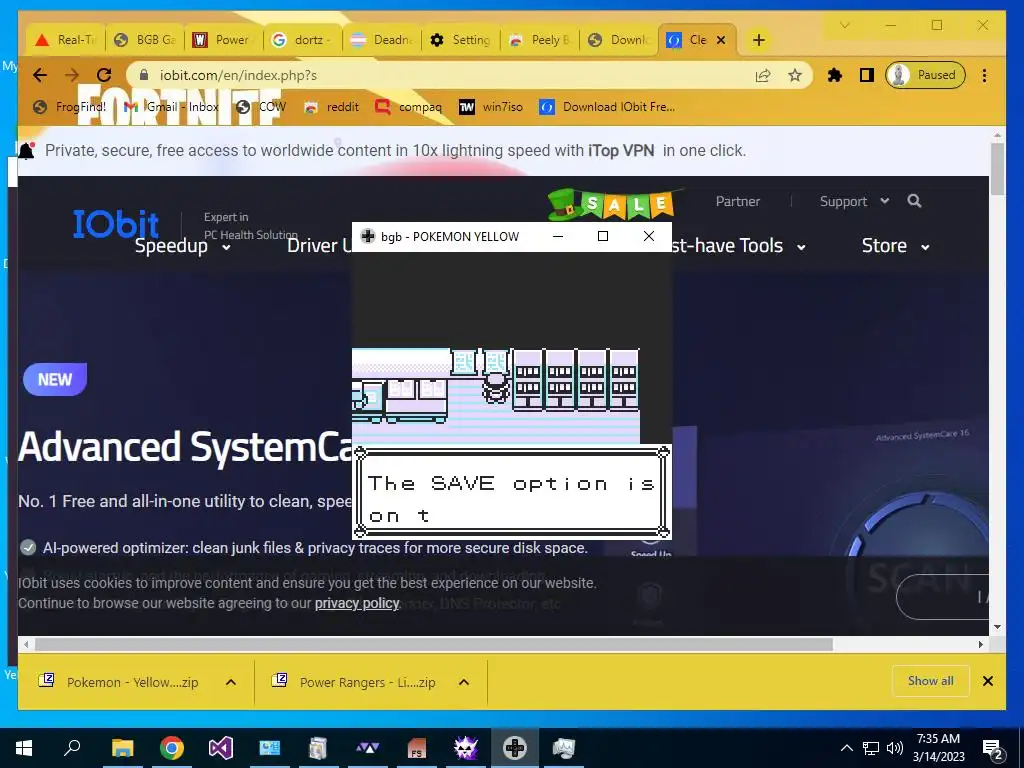Click the horizontal page scrollbar
Image resolution: width=1024 pixels, height=768 pixels.
[434, 645]
